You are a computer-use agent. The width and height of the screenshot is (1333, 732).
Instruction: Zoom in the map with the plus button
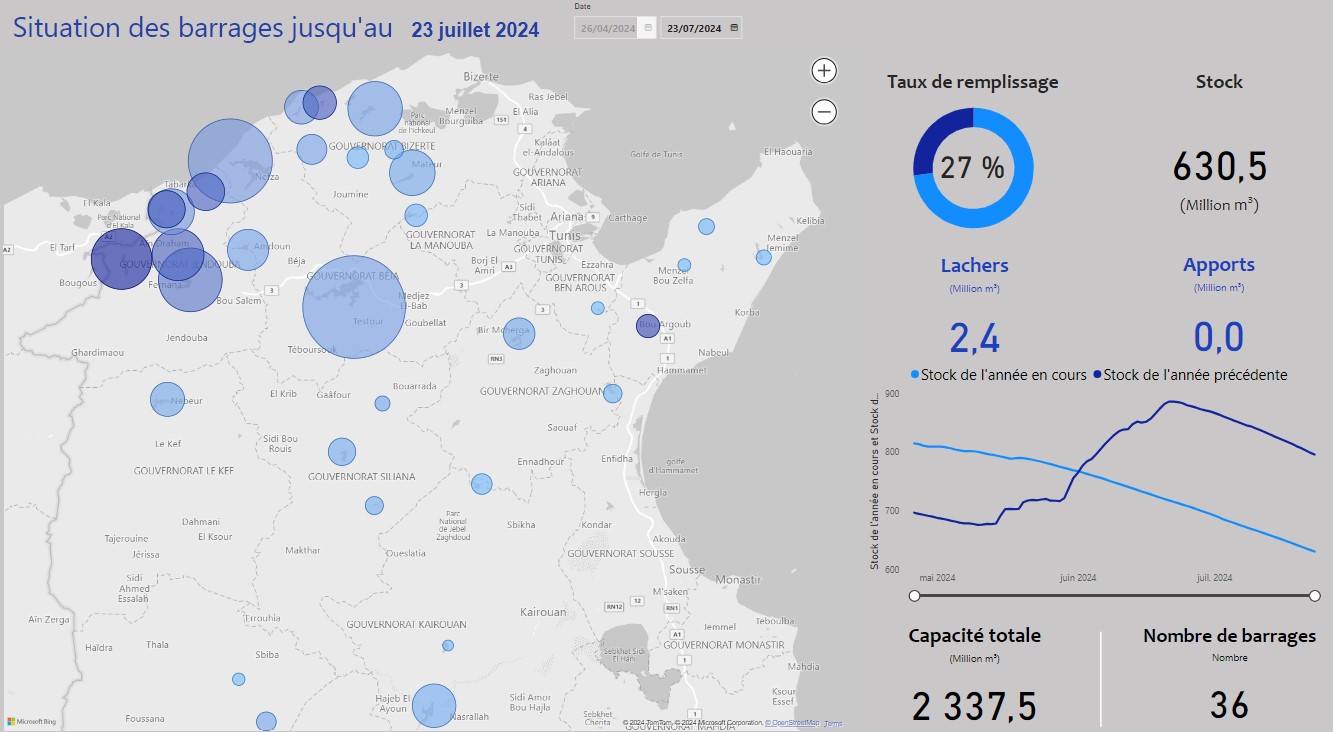(824, 70)
